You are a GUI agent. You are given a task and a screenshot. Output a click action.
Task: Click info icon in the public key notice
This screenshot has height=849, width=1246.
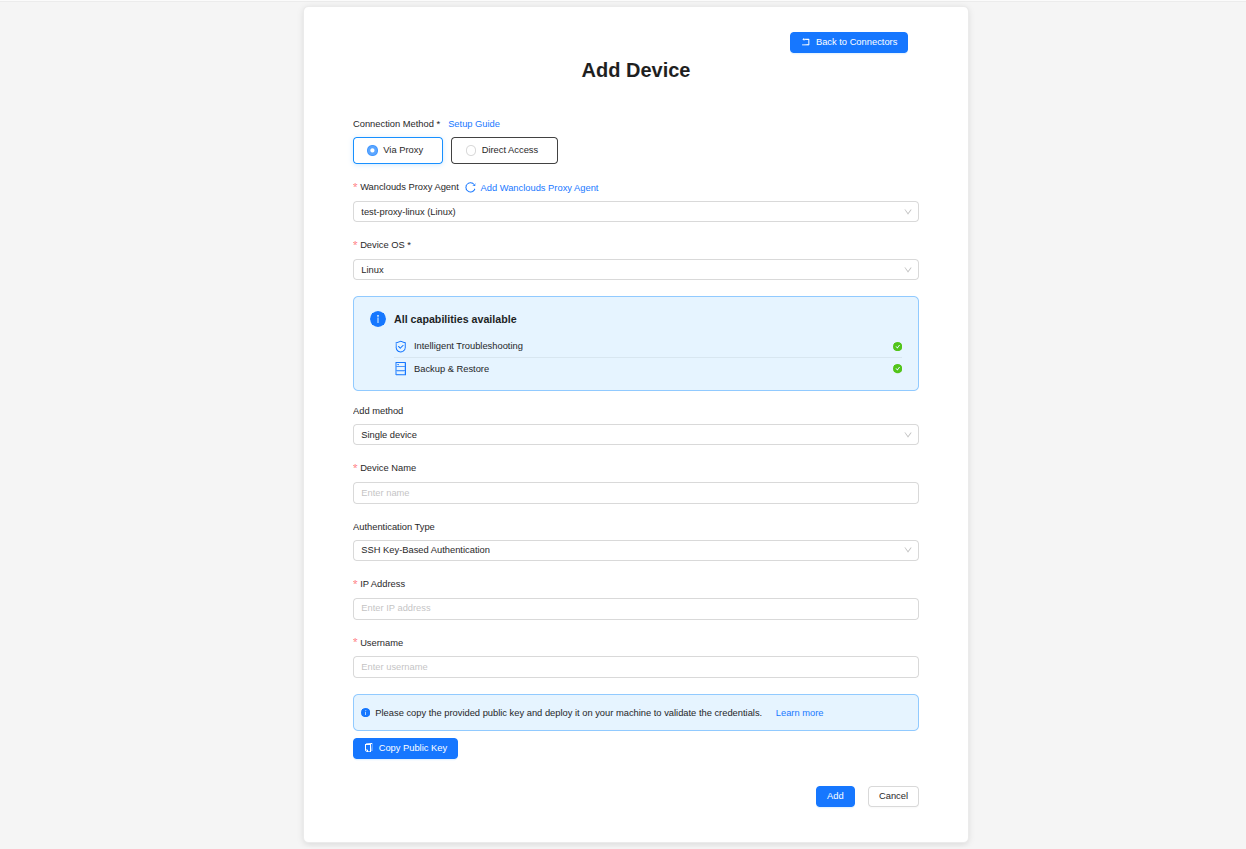(x=365, y=713)
